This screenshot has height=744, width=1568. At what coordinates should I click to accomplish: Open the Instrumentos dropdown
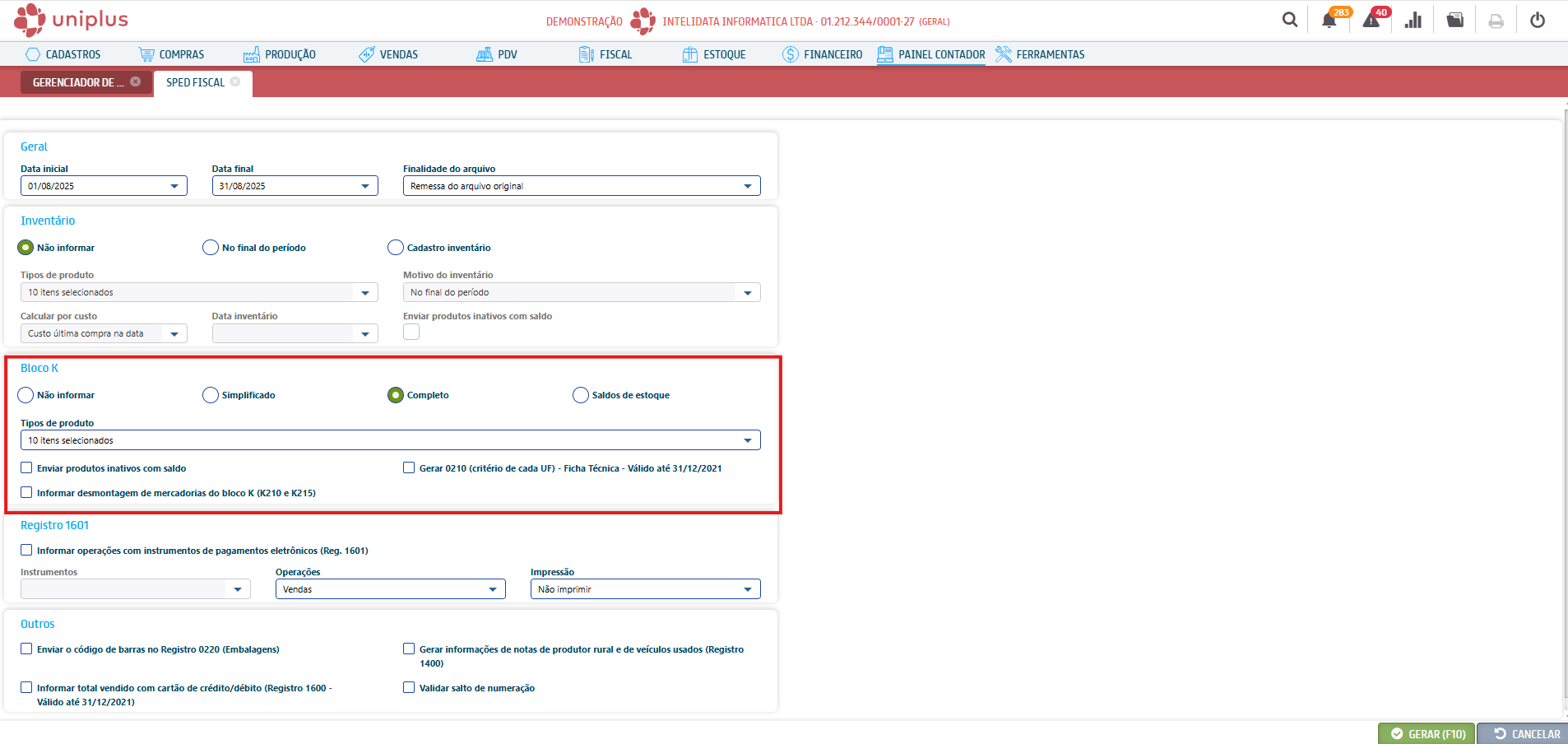pos(136,589)
